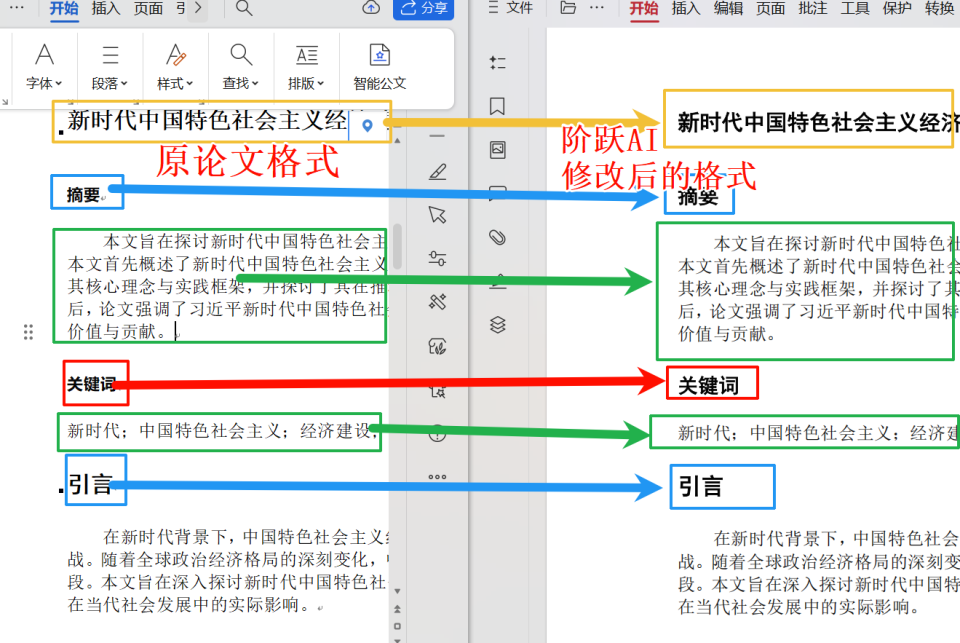Click the adjustment sliders icon in the sidebar
960x643 pixels.
(x=437, y=258)
